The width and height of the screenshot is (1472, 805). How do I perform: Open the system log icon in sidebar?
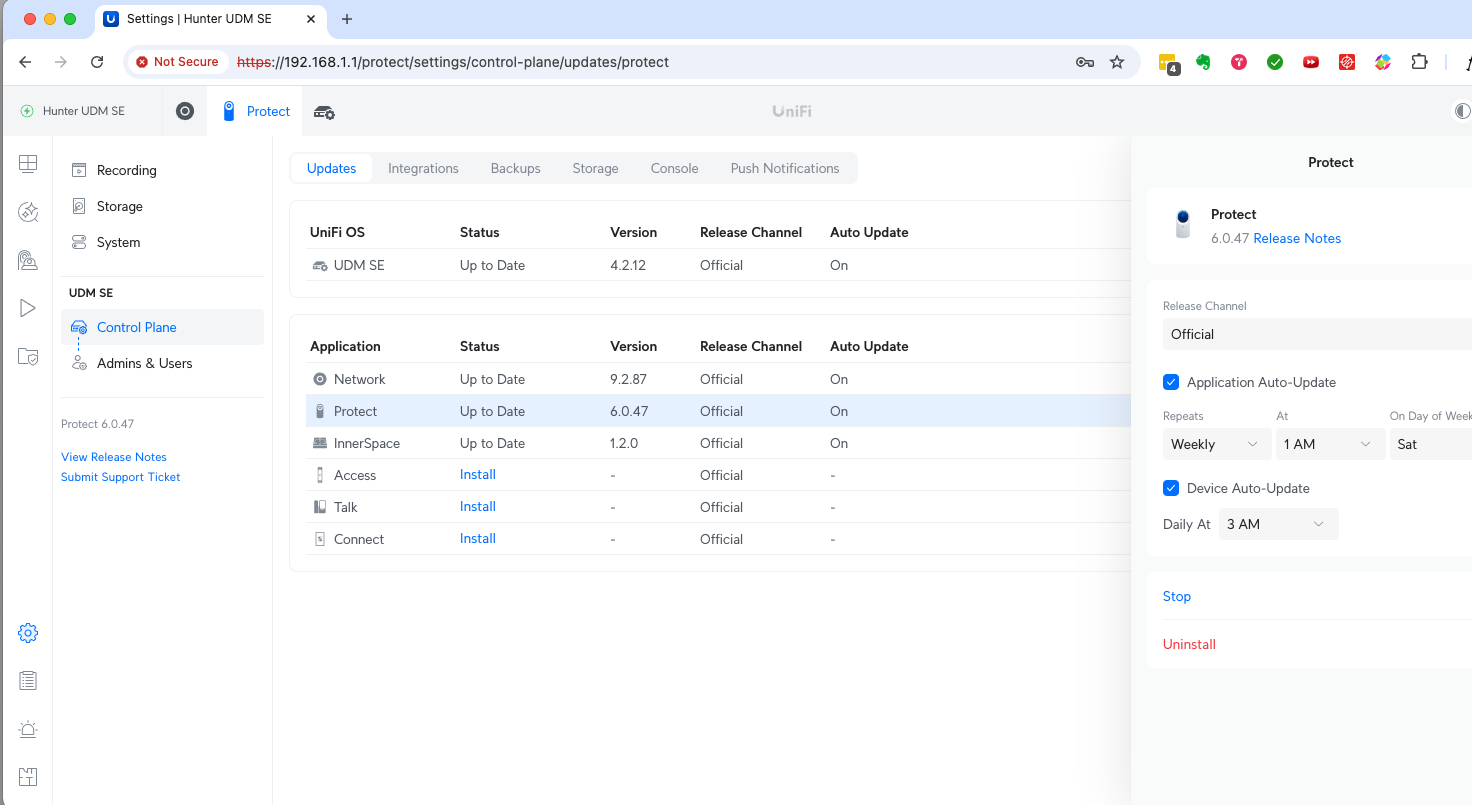pyautogui.click(x=28, y=681)
